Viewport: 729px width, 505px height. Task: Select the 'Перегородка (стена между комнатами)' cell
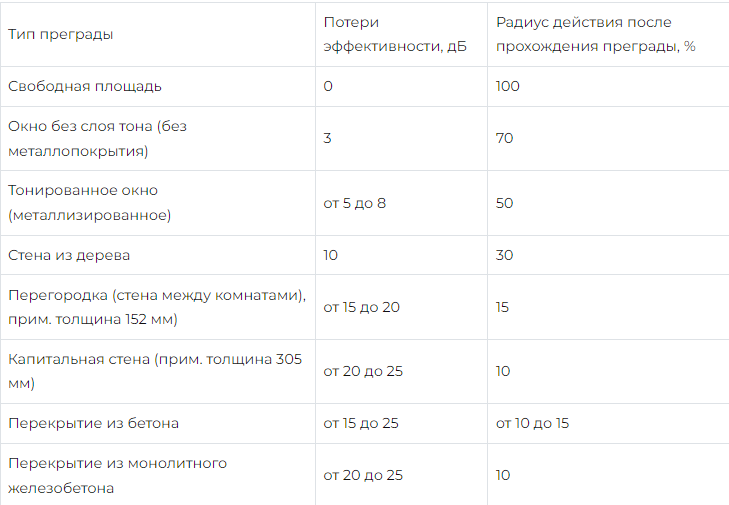(x=155, y=307)
